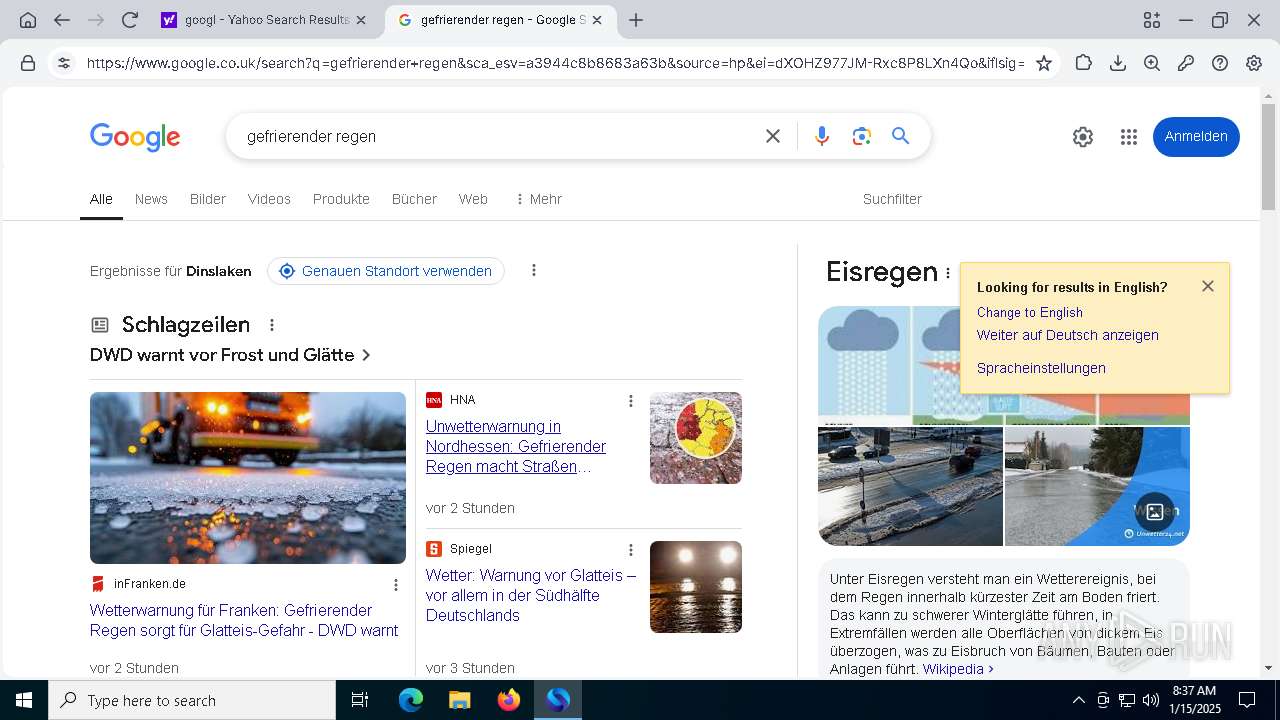
Task: Reload the page with refresh icon
Action: point(129,20)
